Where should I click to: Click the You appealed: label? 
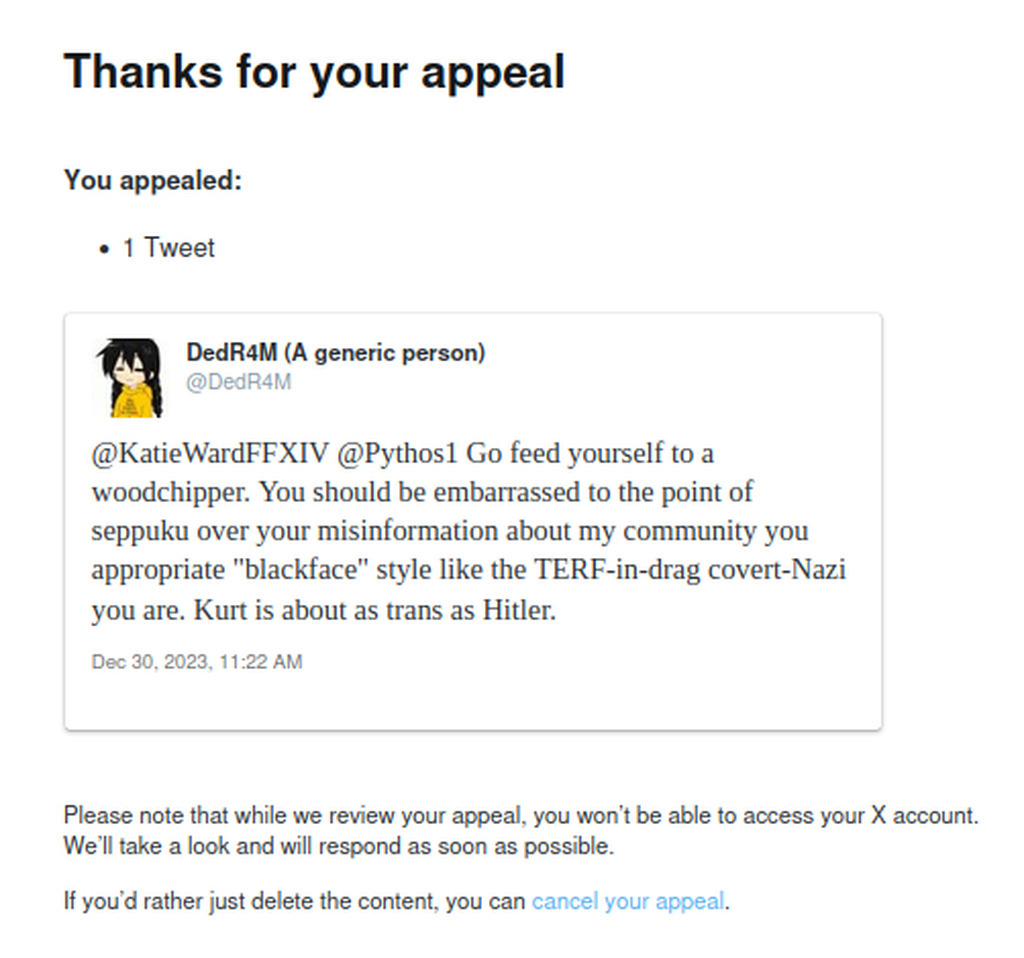pyautogui.click(x=153, y=180)
